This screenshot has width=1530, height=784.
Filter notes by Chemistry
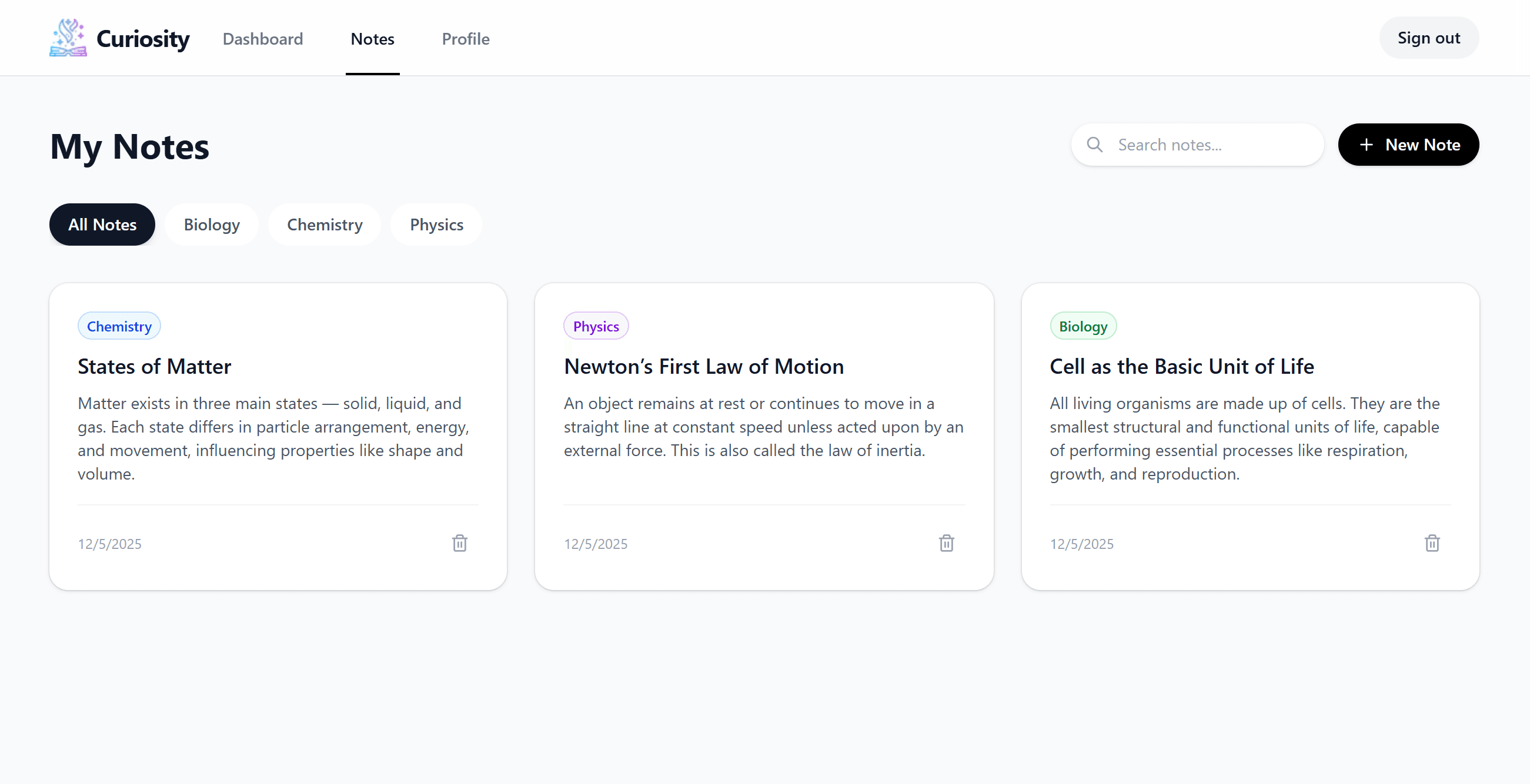click(x=325, y=225)
